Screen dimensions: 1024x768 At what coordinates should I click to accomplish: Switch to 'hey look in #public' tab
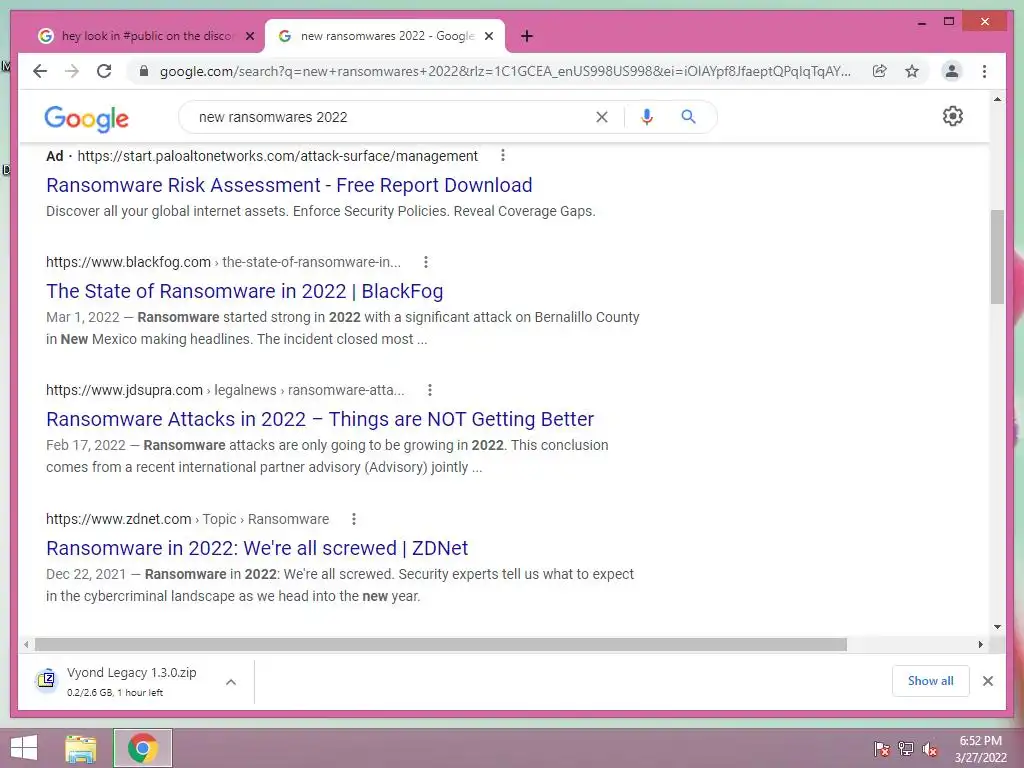coord(146,36)
